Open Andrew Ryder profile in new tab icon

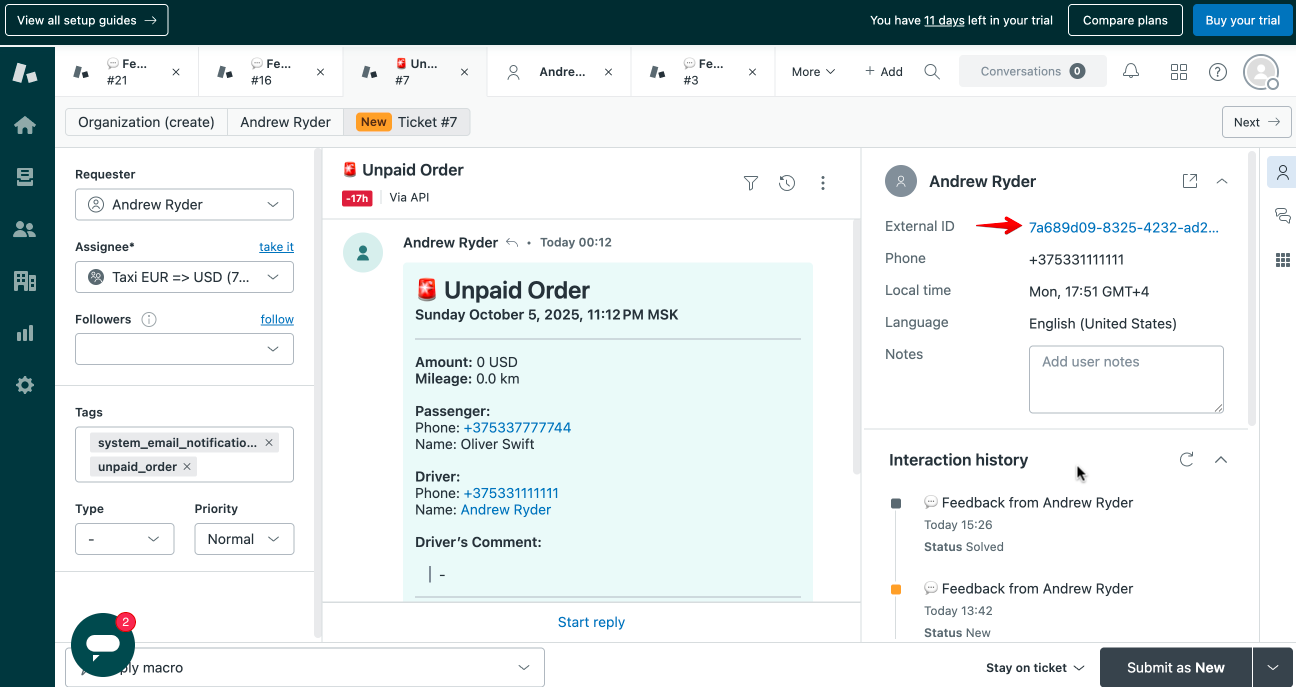point(1190,181)
